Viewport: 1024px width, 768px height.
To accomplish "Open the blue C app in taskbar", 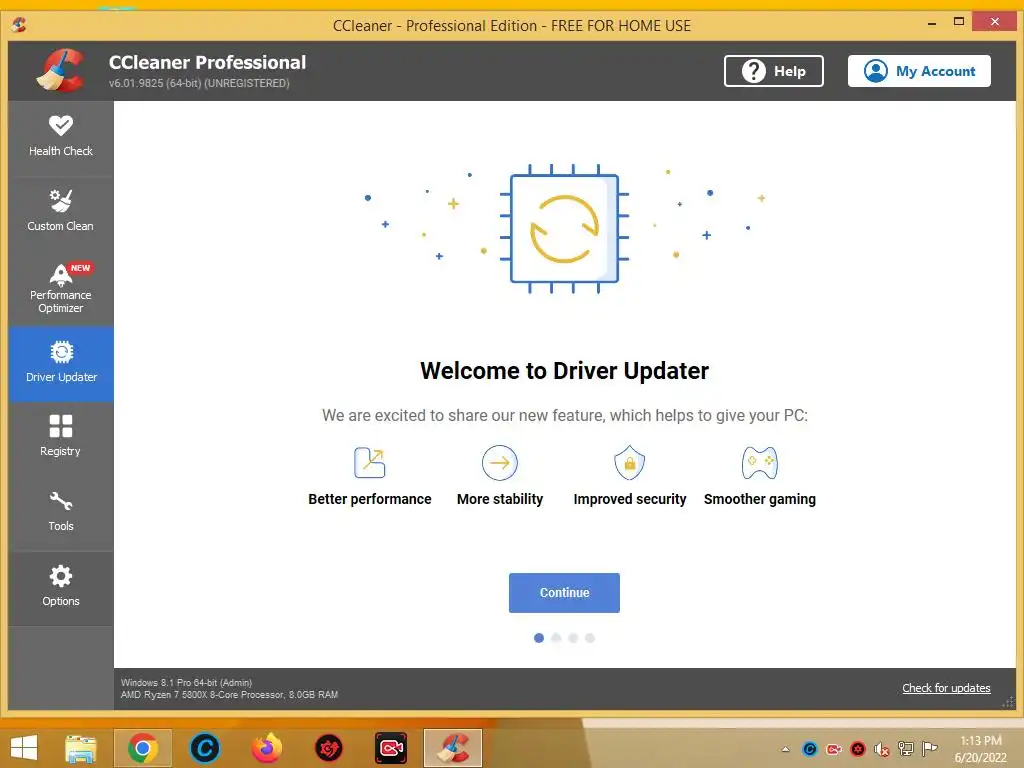I will (204, 748).
